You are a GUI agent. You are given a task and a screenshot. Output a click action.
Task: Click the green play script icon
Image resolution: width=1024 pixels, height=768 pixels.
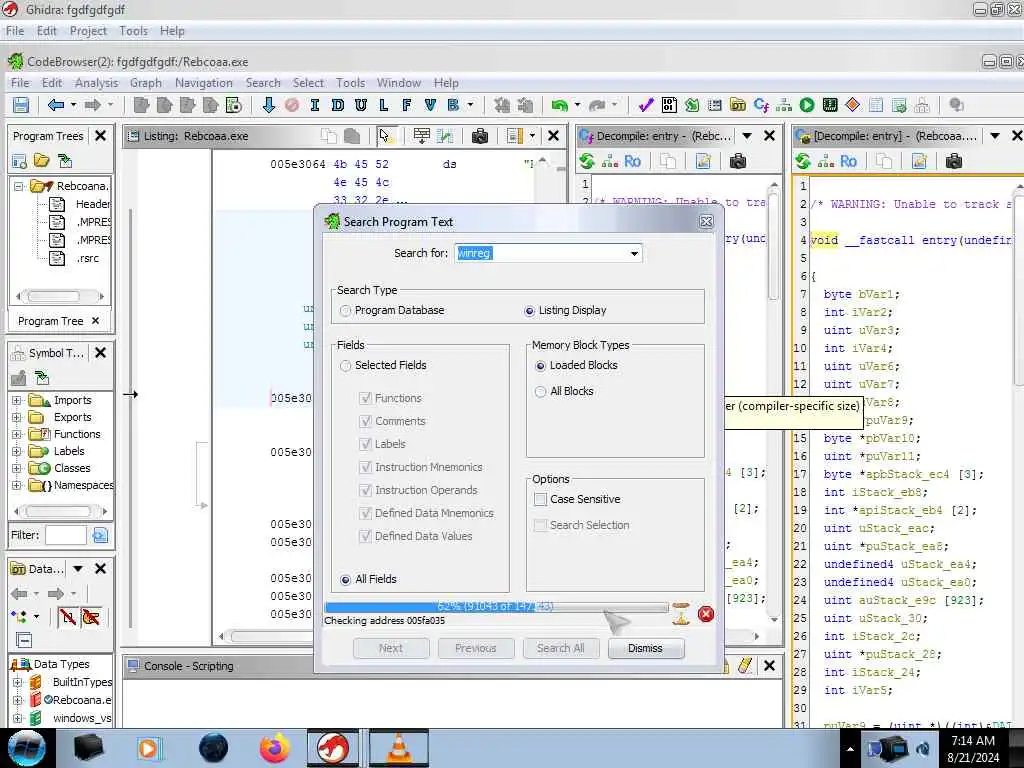[807, 105]
